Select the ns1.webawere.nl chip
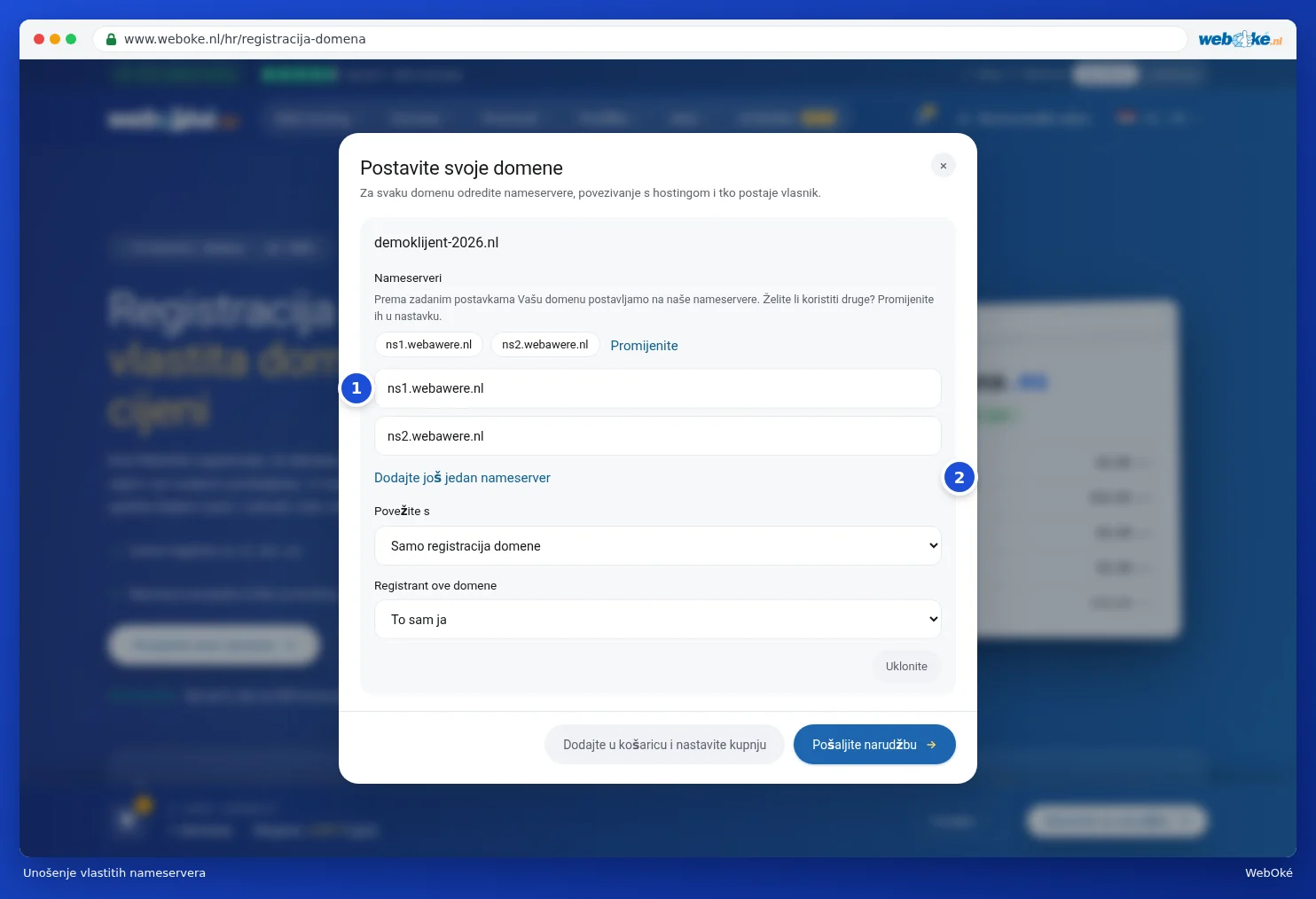 (428, 345)
